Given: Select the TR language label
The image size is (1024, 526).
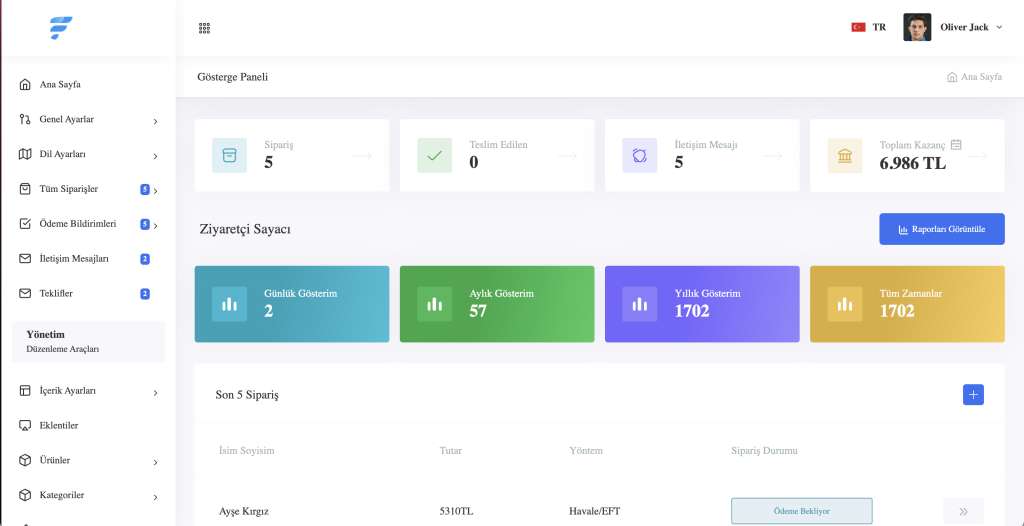Looking at the screenshot, I should pyautogui.click(x=879, y=27).
